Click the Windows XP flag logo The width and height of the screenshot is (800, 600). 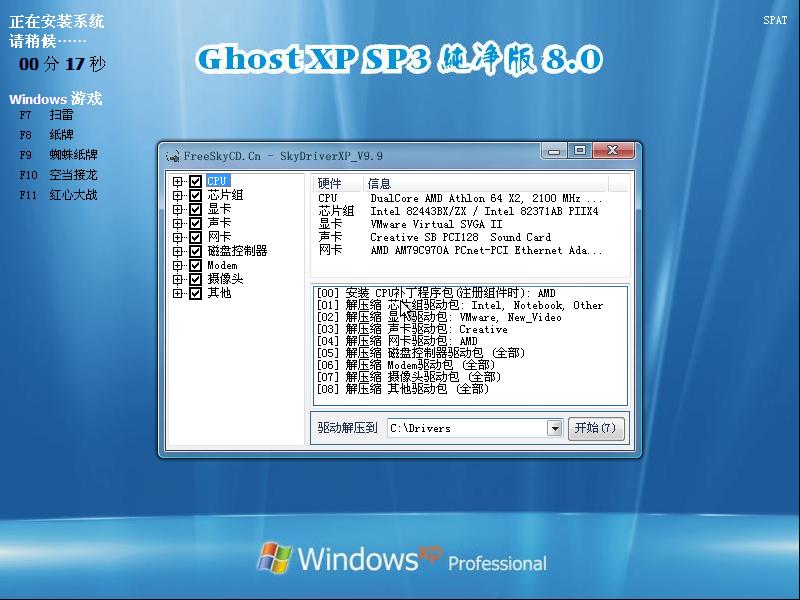[274, 558]
